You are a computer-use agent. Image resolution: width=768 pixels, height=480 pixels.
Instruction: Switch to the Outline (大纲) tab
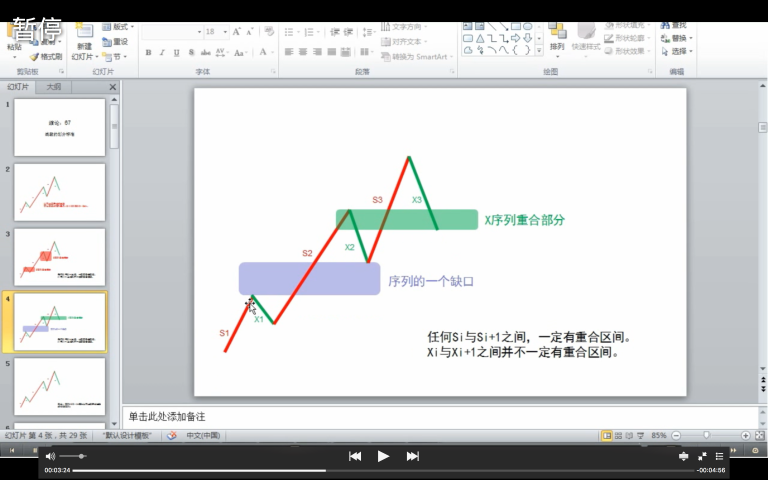point(53,87)
